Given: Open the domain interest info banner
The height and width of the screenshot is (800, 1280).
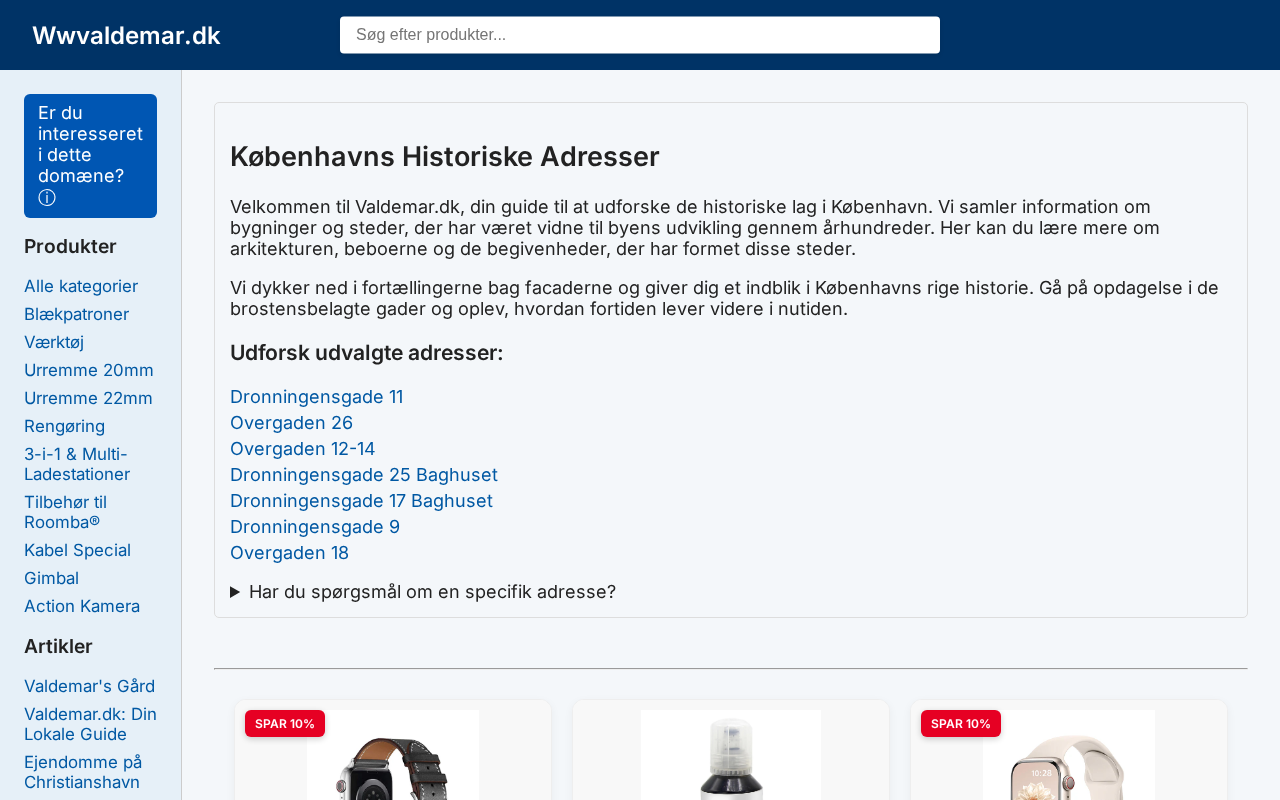Looking at the screenshot, I should (90, 156).
